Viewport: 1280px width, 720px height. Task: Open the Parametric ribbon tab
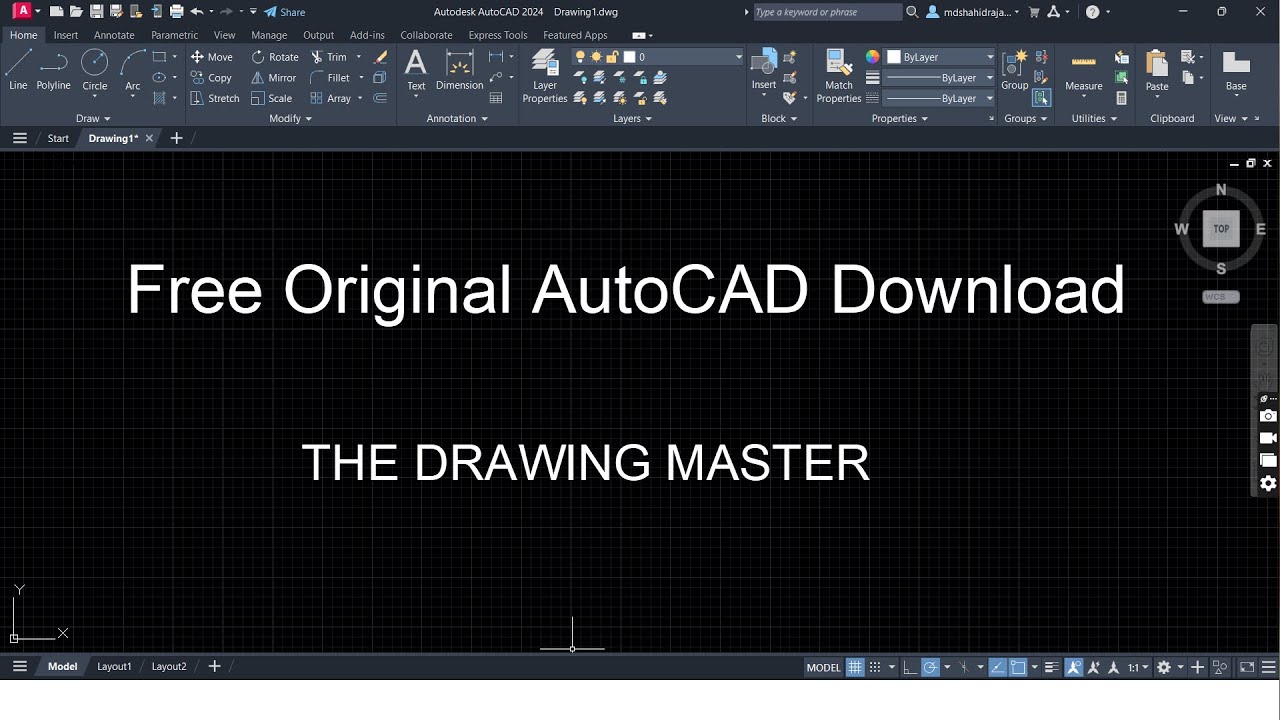pyautogui.click(x=175, y=35)
